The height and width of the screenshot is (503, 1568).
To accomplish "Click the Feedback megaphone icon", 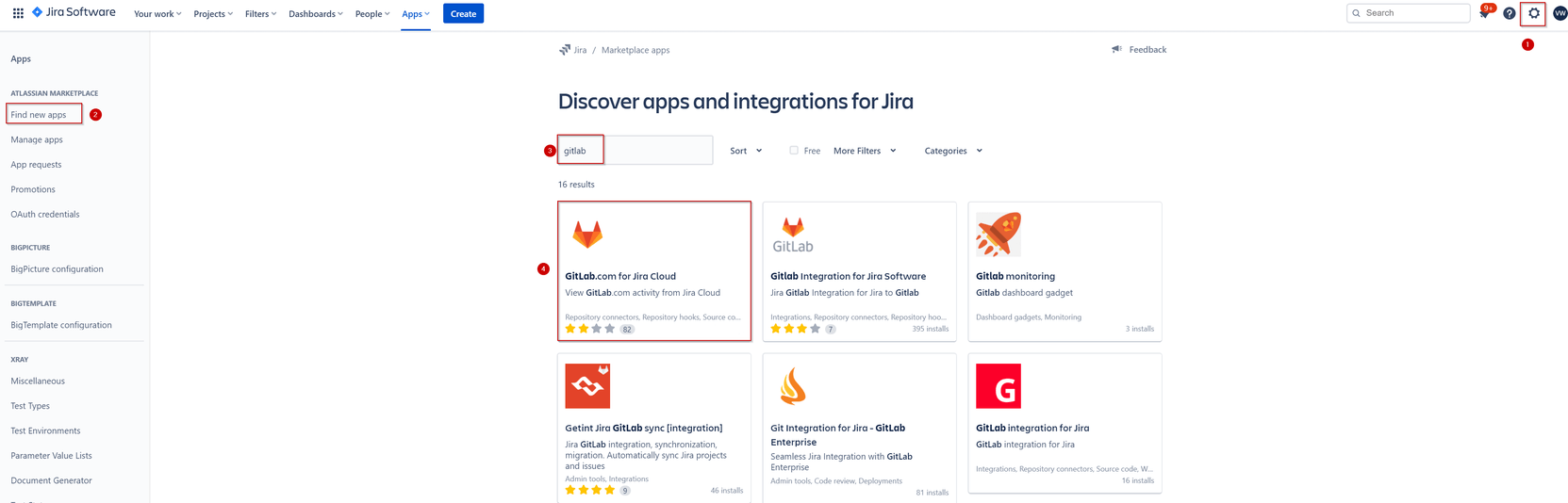I will point(1116,49).
